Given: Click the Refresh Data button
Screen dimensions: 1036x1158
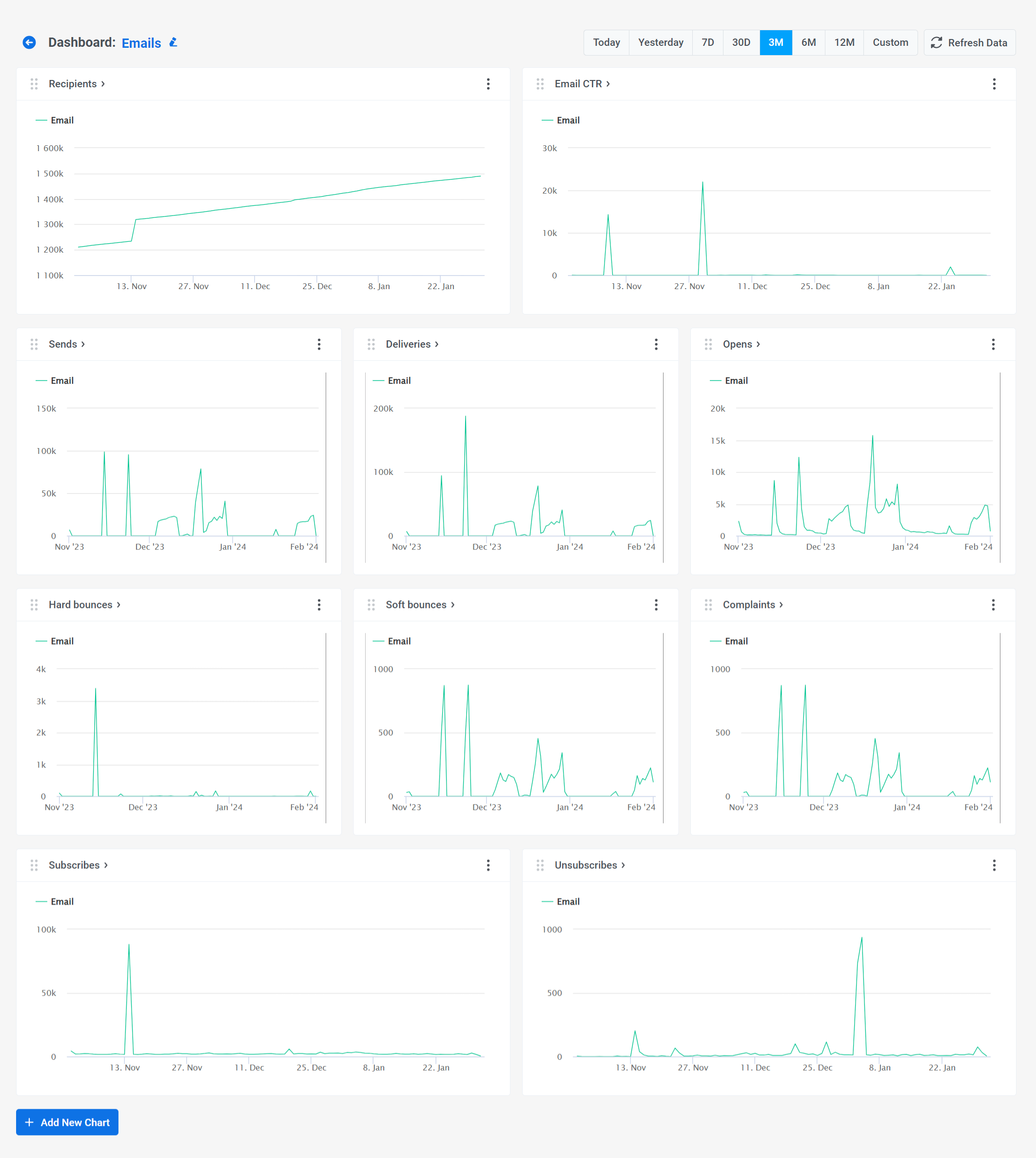Looking at the screenshot, I should [969, 43].
